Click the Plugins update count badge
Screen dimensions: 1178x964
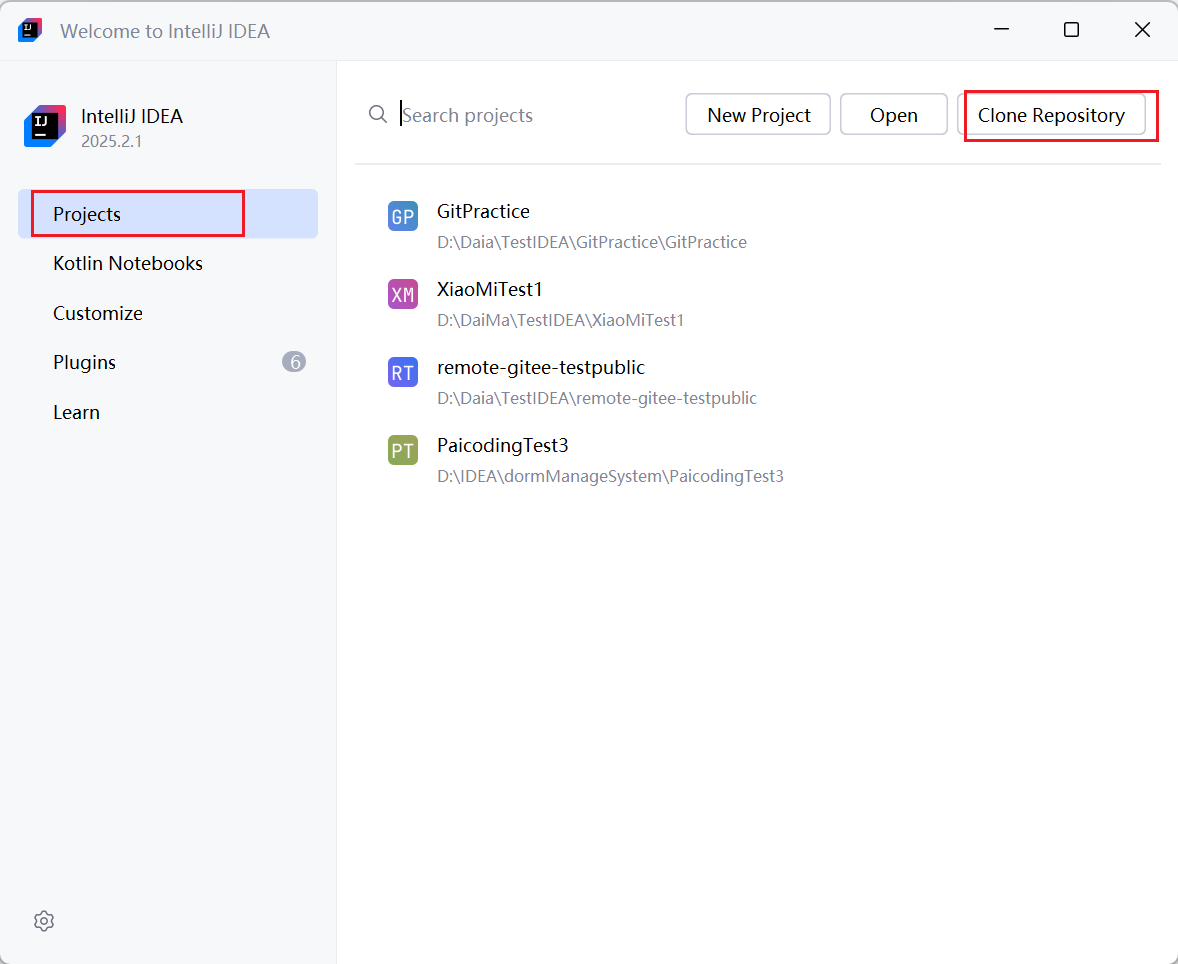tap(294, 362)
